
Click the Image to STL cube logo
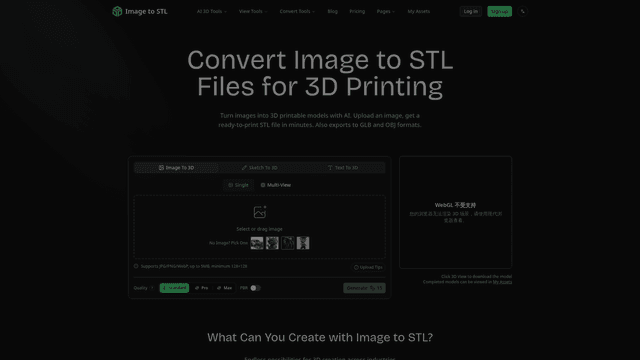pyautogui.click(x=117, y=11)
